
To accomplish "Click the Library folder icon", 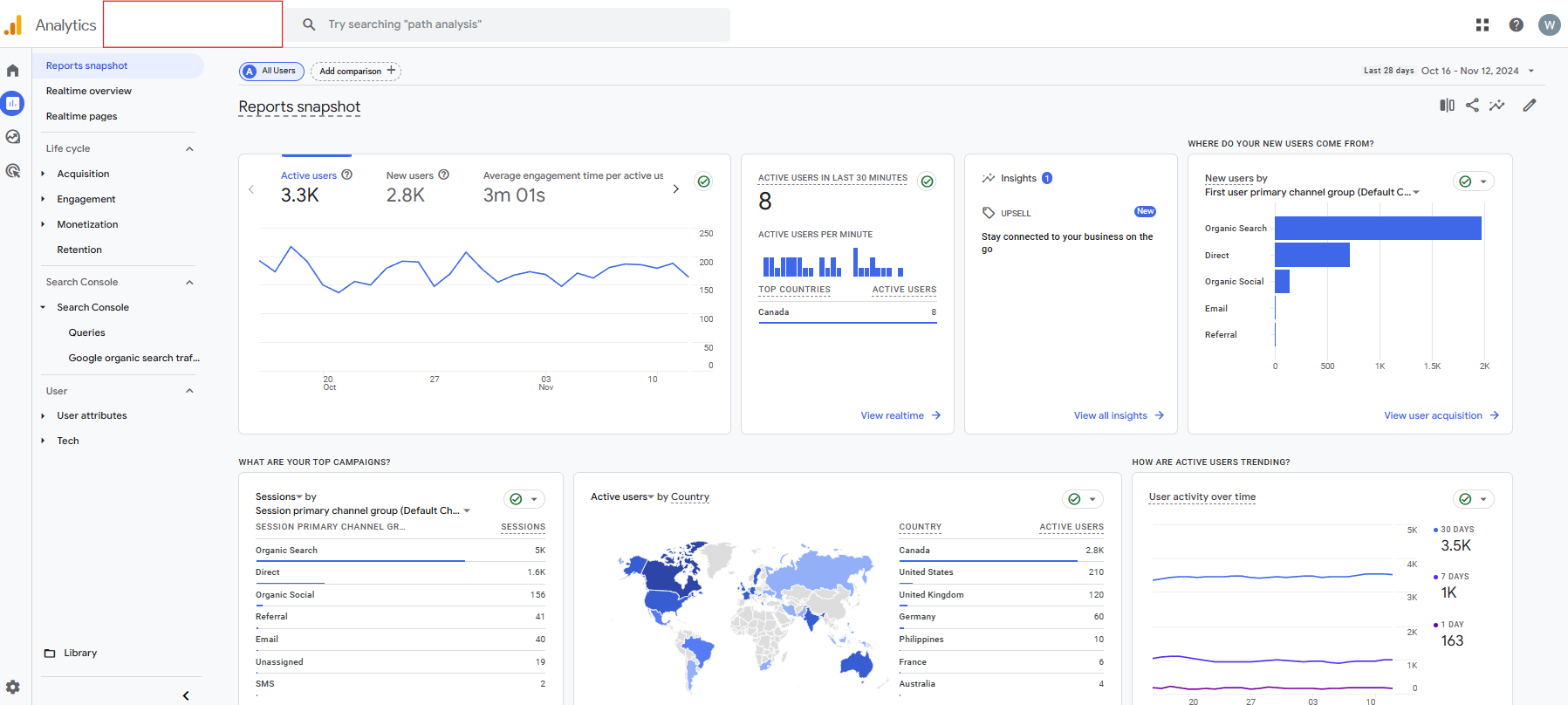I will click(x=50, y=653).
